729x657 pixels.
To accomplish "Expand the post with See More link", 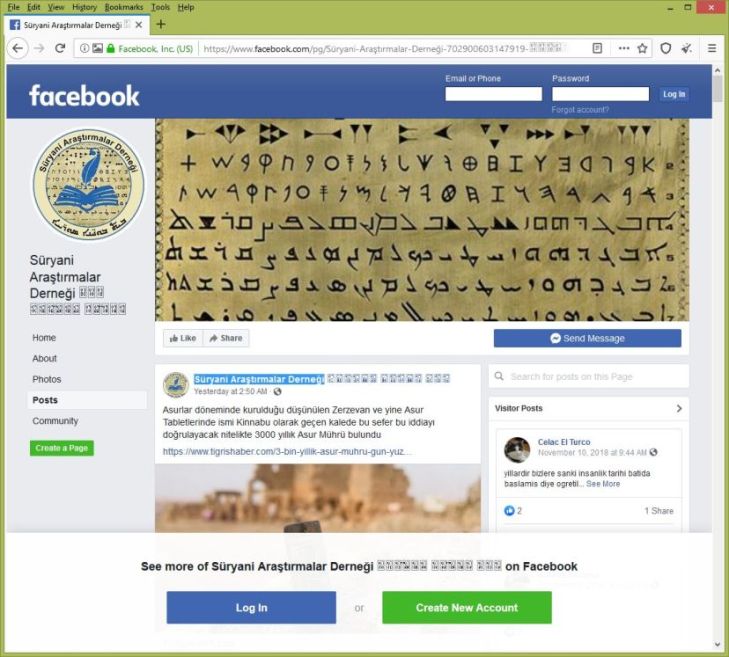I will click(x=603, y=484).
